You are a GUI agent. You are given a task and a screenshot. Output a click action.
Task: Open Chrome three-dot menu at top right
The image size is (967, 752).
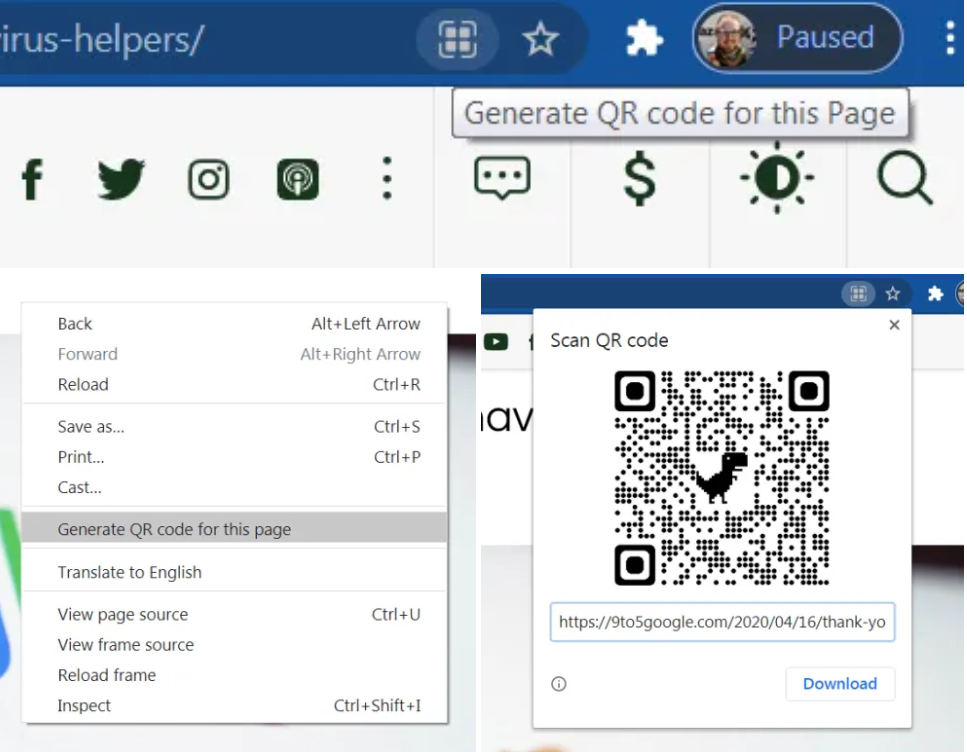coord(950,39)
